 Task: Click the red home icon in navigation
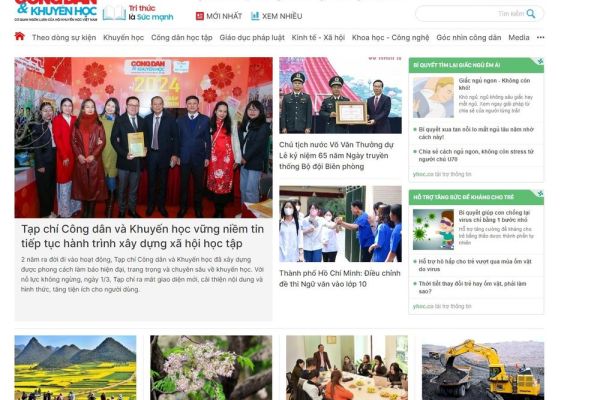coord(20,37)
